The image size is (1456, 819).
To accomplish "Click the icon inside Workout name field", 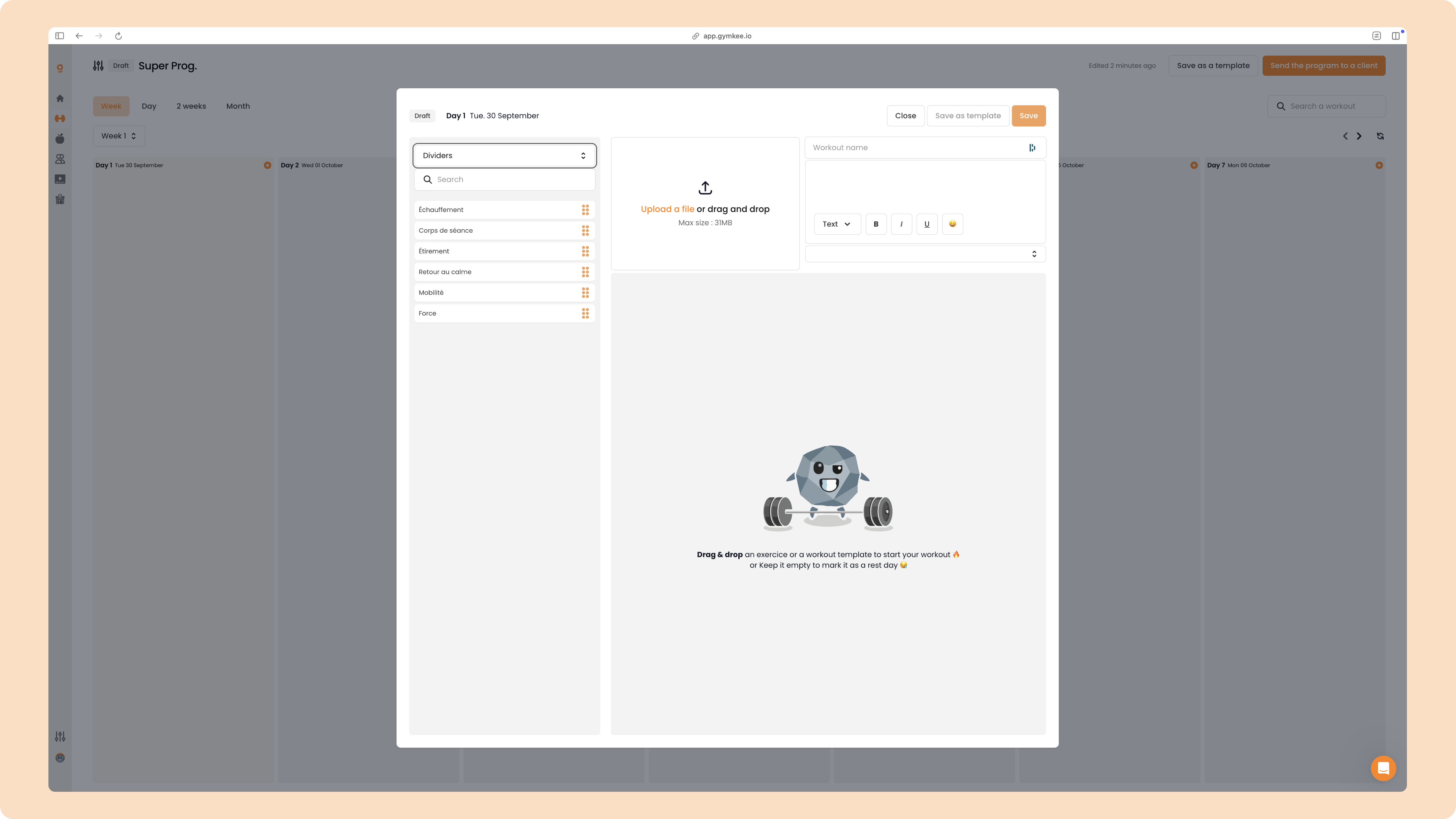I will point(1032,148).
